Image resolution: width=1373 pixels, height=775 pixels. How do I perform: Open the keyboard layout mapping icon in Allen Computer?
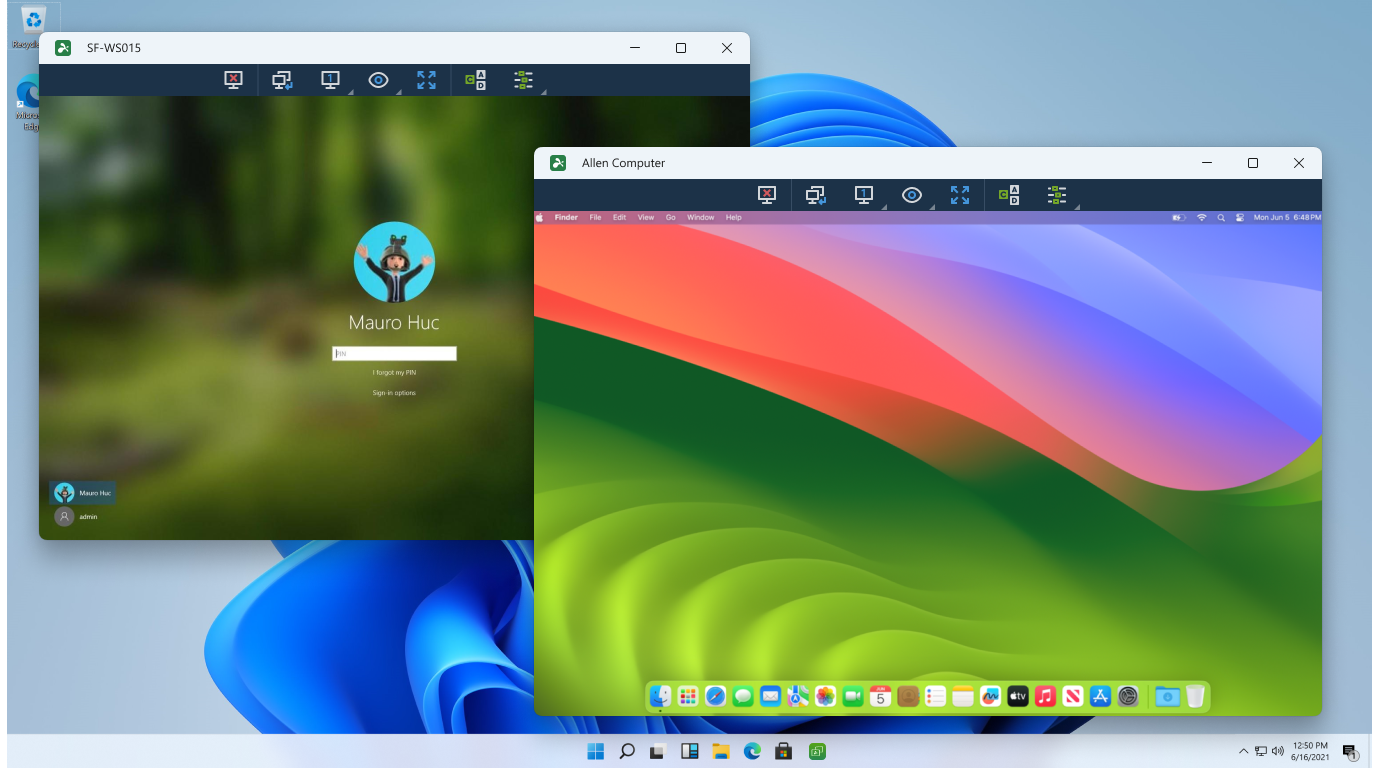click(1010, 195)
